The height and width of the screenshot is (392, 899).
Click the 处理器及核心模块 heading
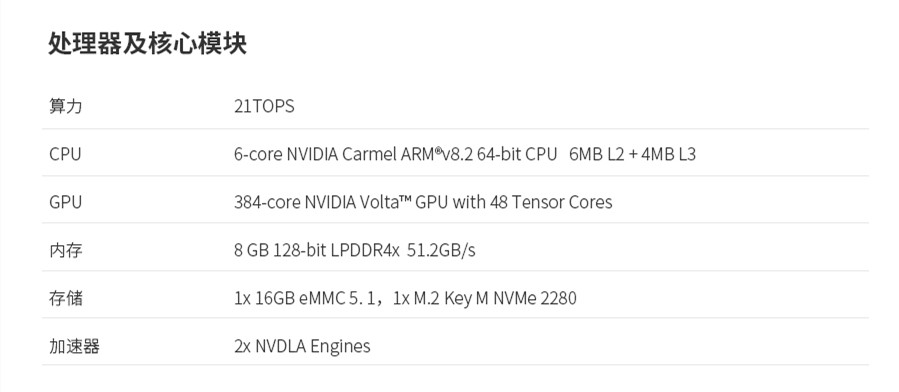click(147, 44)
